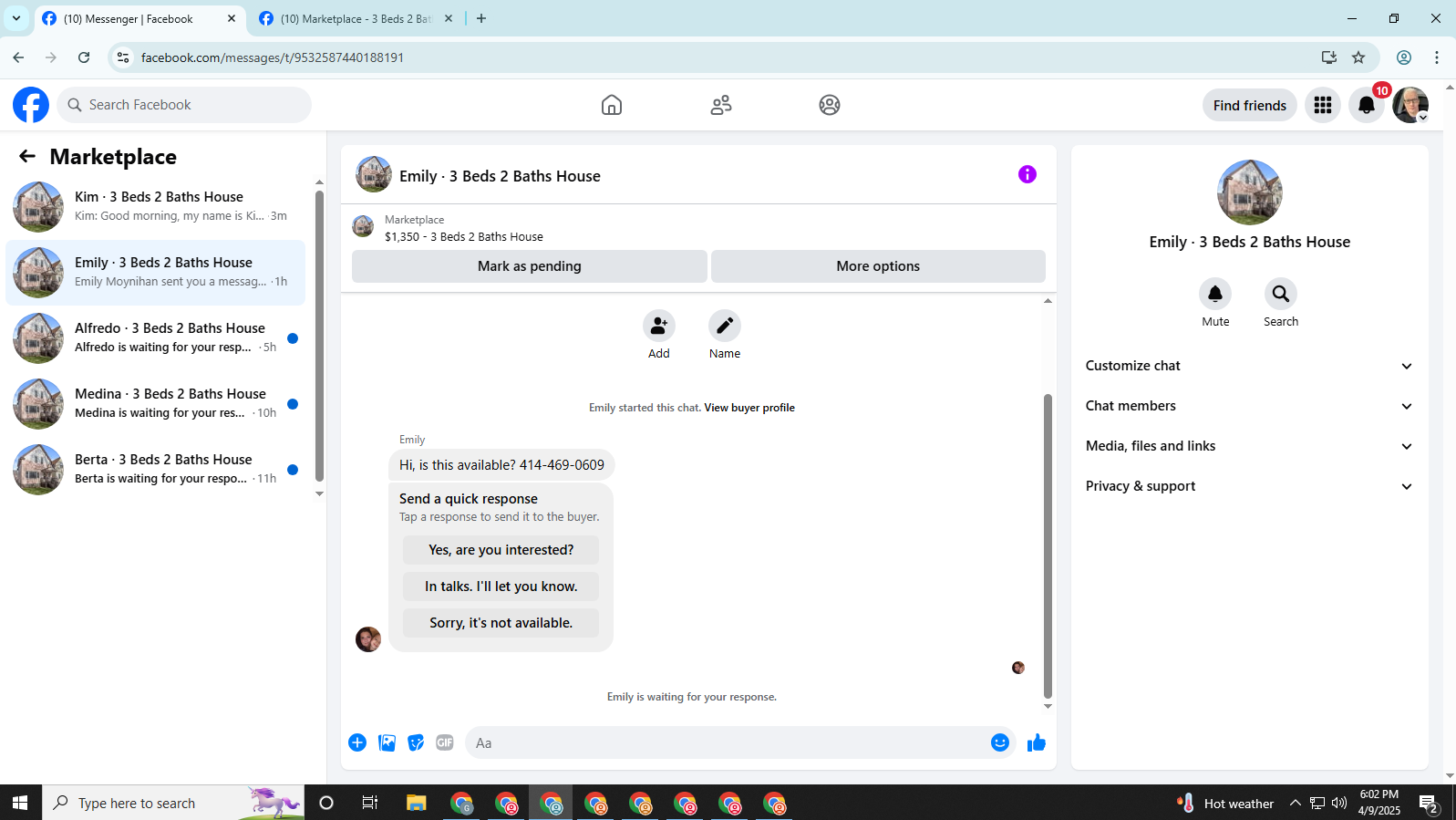The image size is (1456, 820).
Task: Reload the page
Action: 84,57
